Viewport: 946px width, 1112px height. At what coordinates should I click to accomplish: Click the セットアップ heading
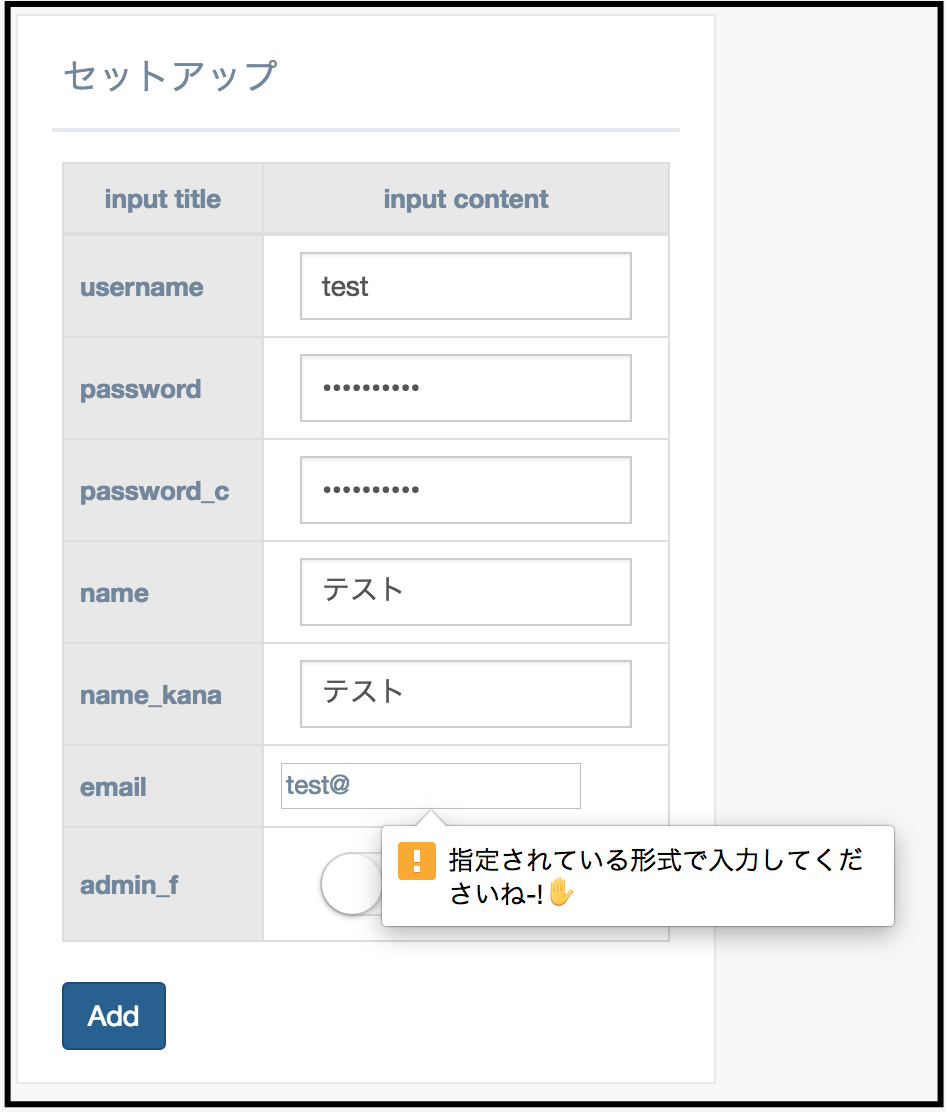170,74
